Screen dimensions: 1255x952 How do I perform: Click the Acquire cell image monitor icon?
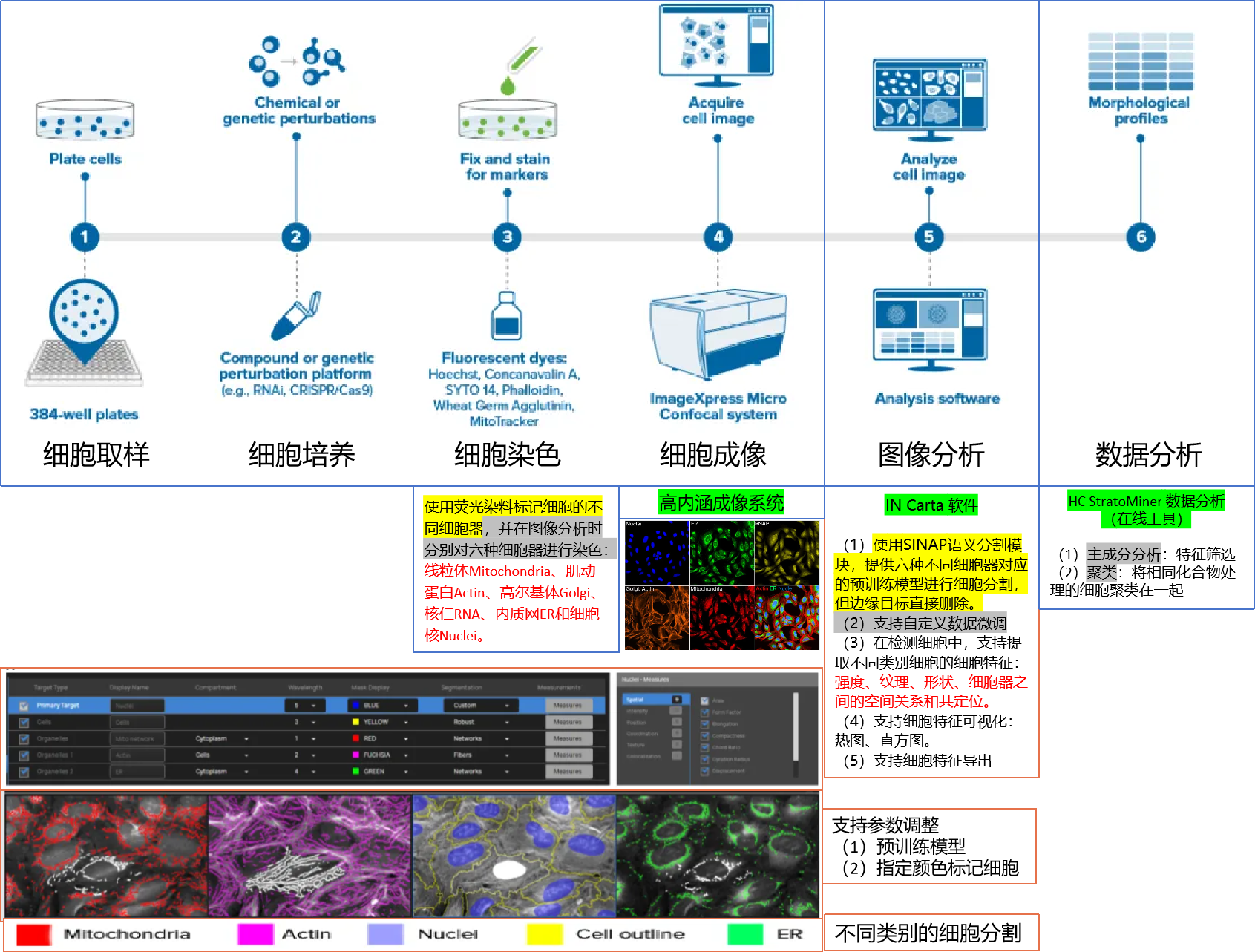(716, 46)
